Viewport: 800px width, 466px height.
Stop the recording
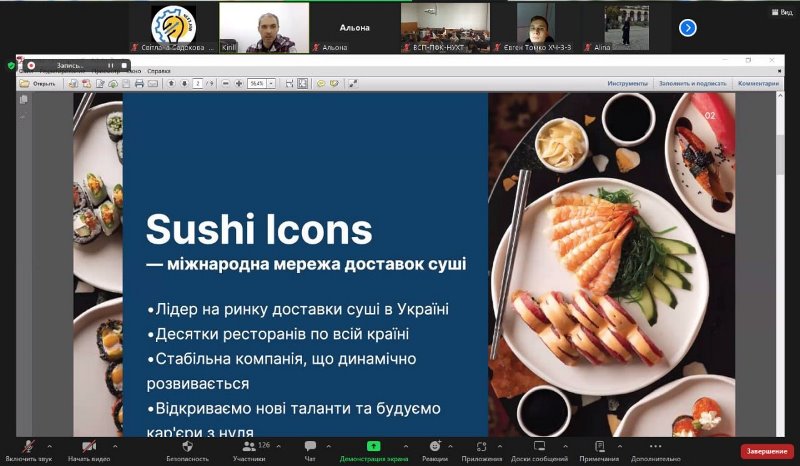pos(124,65)
